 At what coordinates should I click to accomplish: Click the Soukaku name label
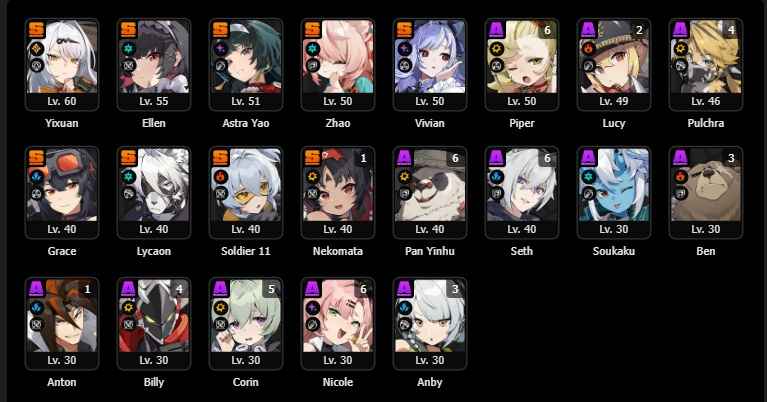tap(614, 251)
